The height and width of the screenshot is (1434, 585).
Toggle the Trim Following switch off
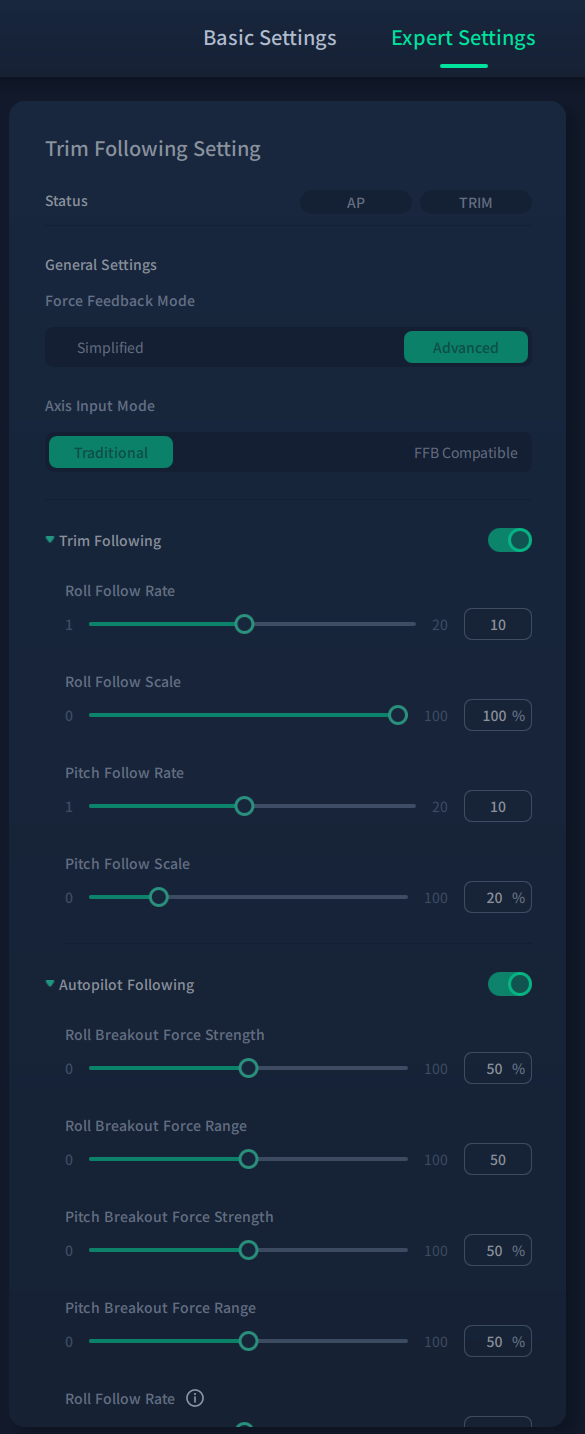(510, 540)
